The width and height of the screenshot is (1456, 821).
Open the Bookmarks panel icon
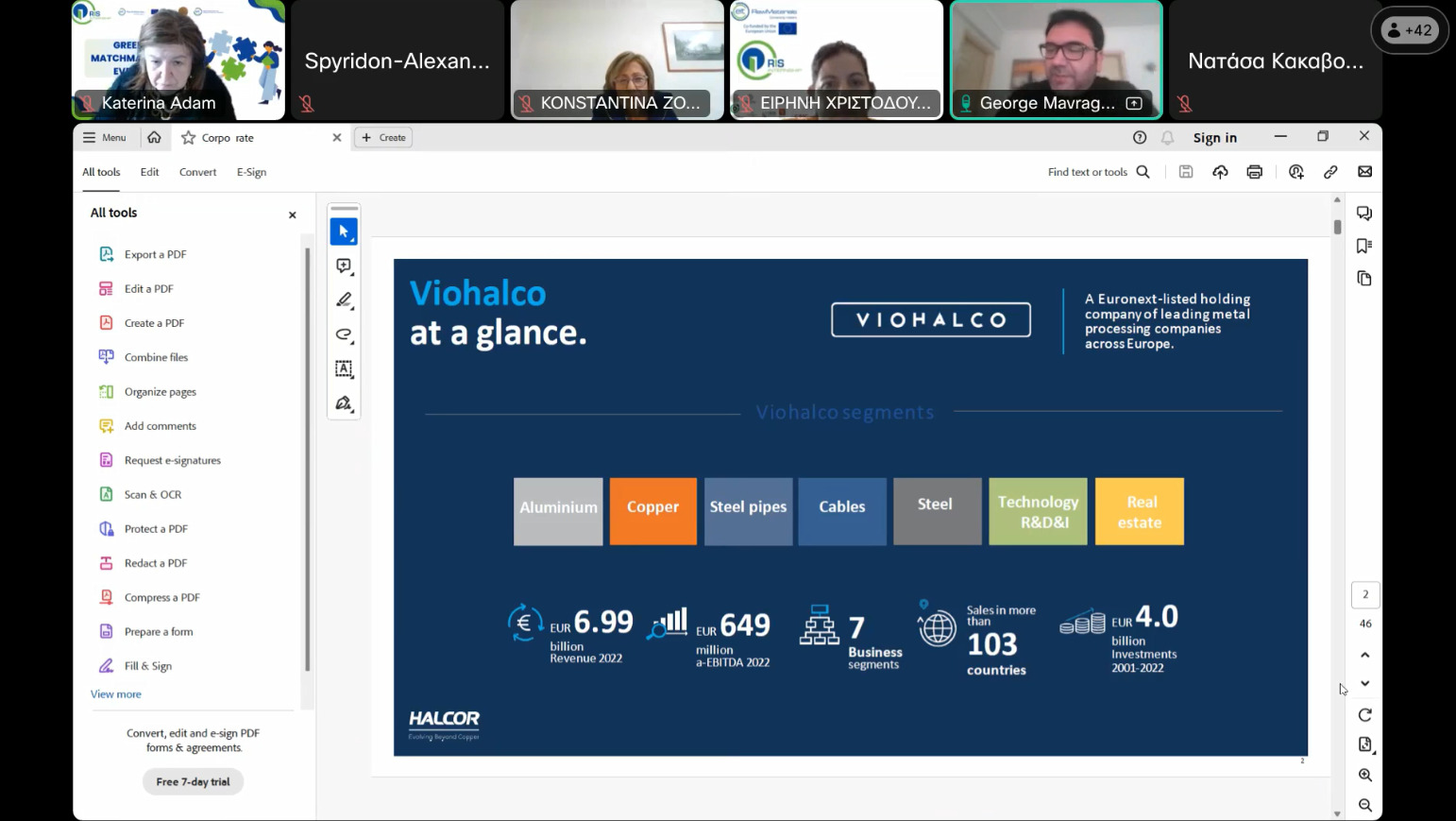pyautogui.click(x=1363, y=246)
